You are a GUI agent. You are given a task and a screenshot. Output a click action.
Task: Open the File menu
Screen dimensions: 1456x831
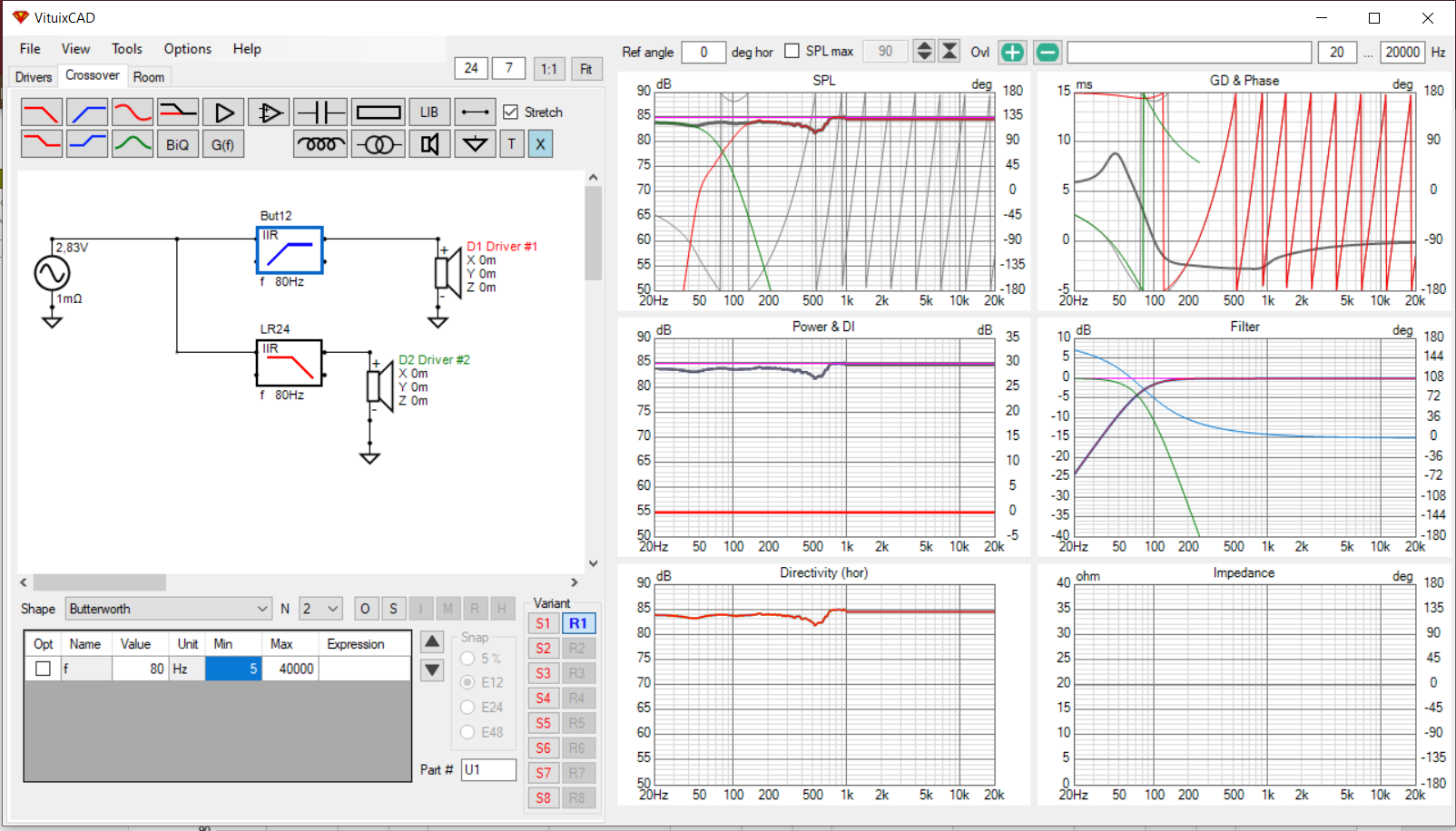[30, 49]
